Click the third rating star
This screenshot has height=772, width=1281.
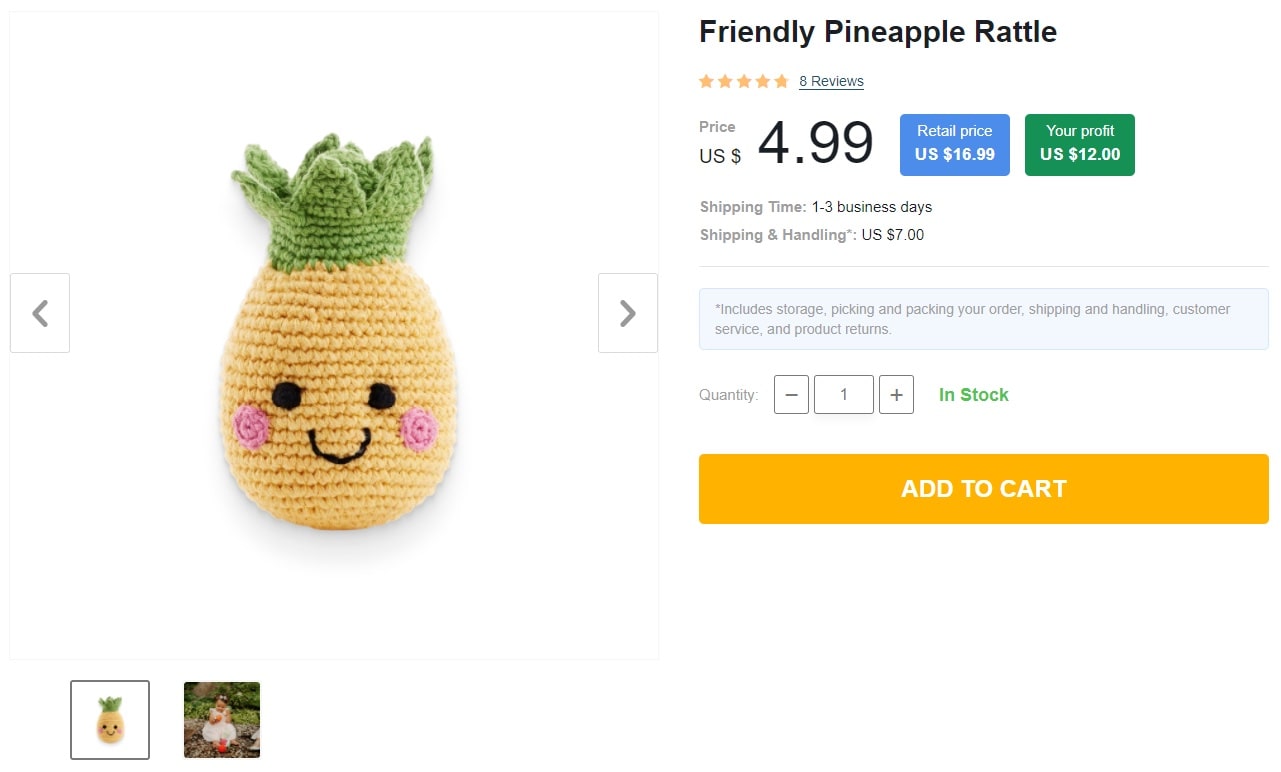(x=744, y=81)
